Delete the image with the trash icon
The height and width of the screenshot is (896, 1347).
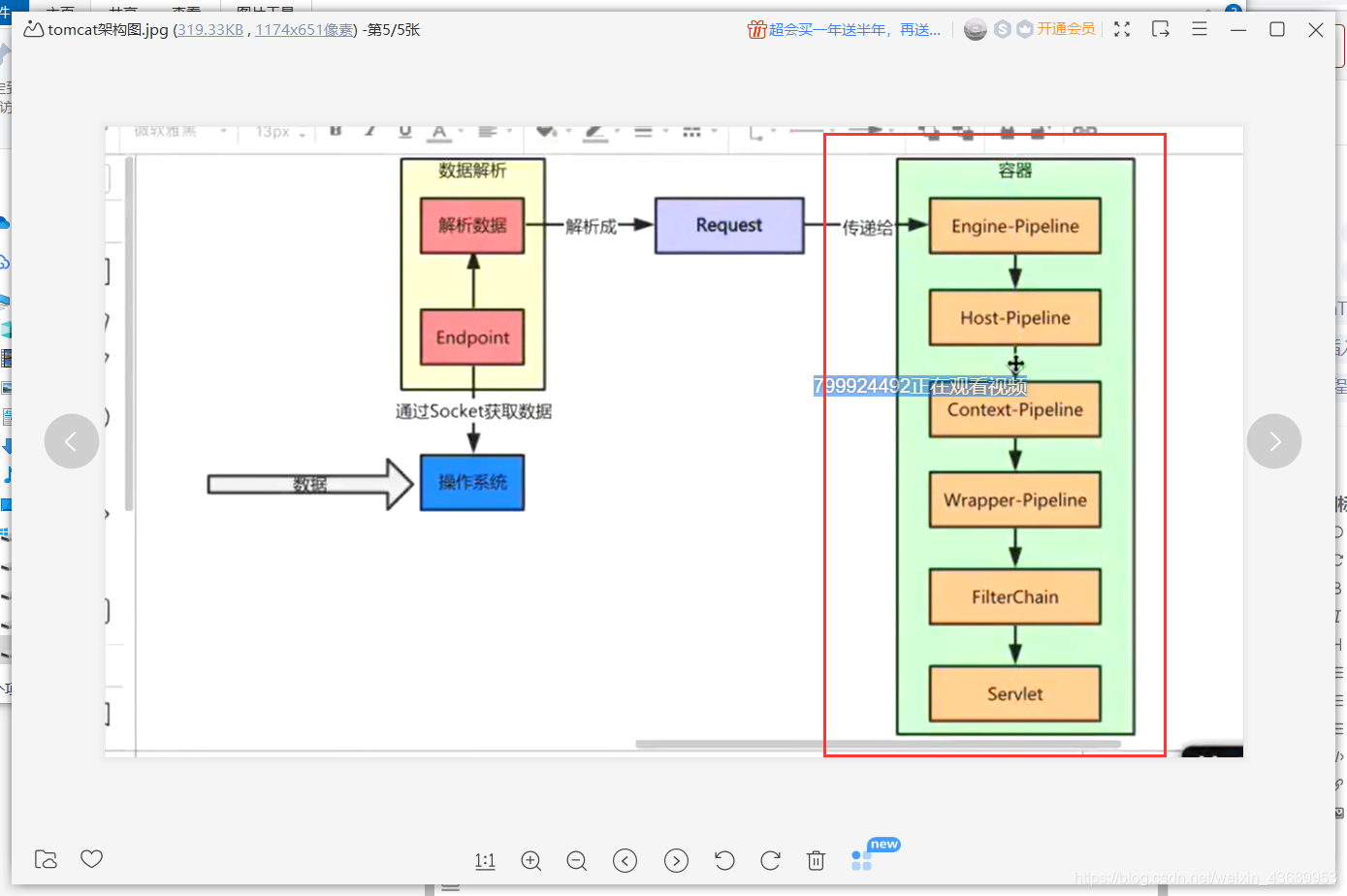pyautogui.click(x=817, y=861)
